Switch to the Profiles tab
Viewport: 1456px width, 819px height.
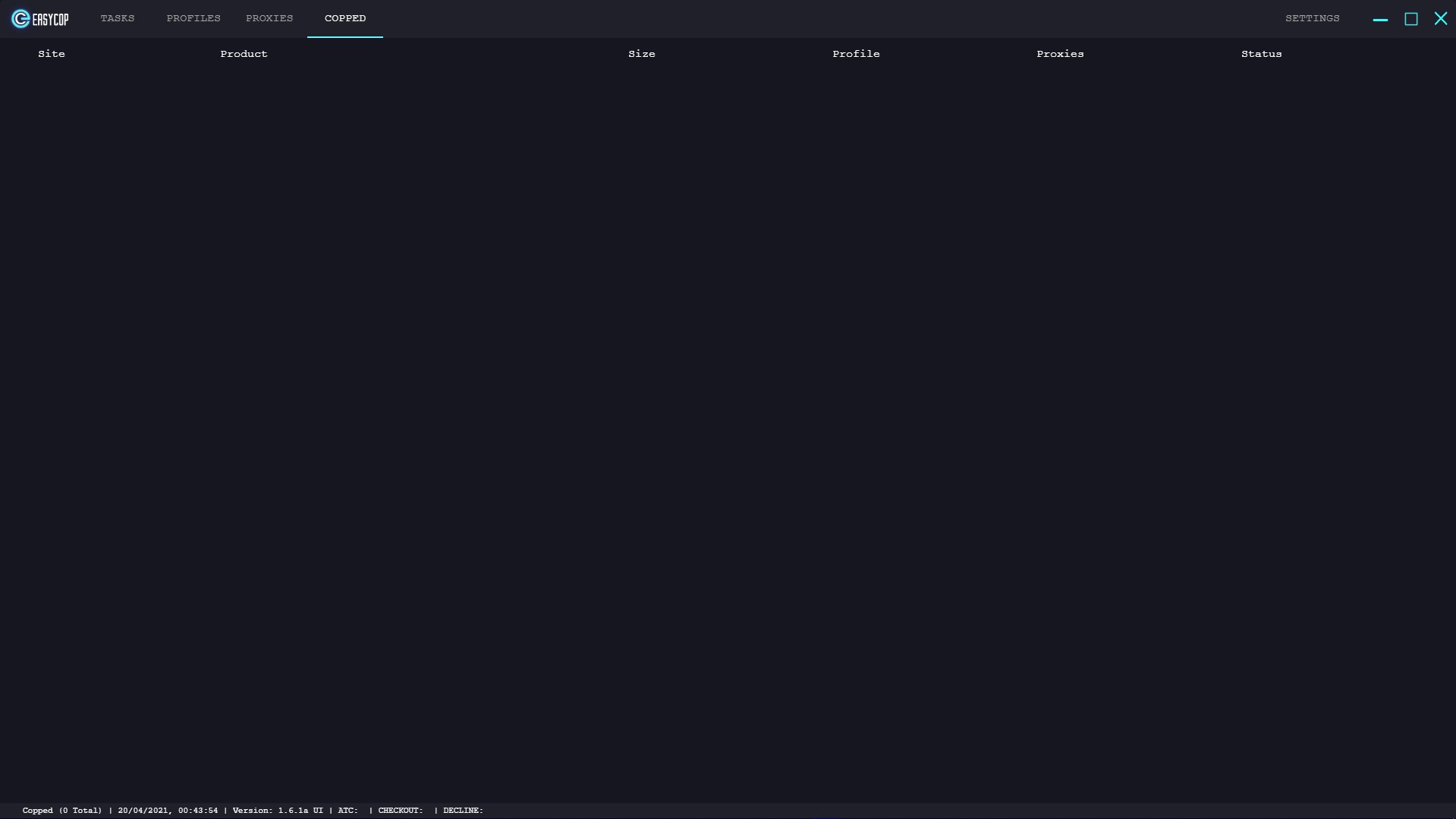click(x=193, y=18)
